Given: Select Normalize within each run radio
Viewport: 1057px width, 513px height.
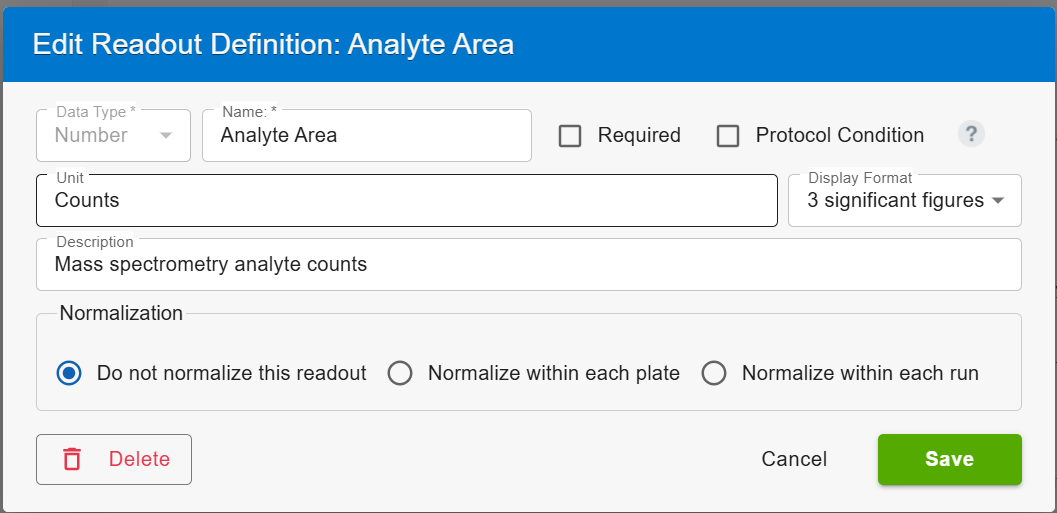Looking at the screenshot, I should [715, 373].
